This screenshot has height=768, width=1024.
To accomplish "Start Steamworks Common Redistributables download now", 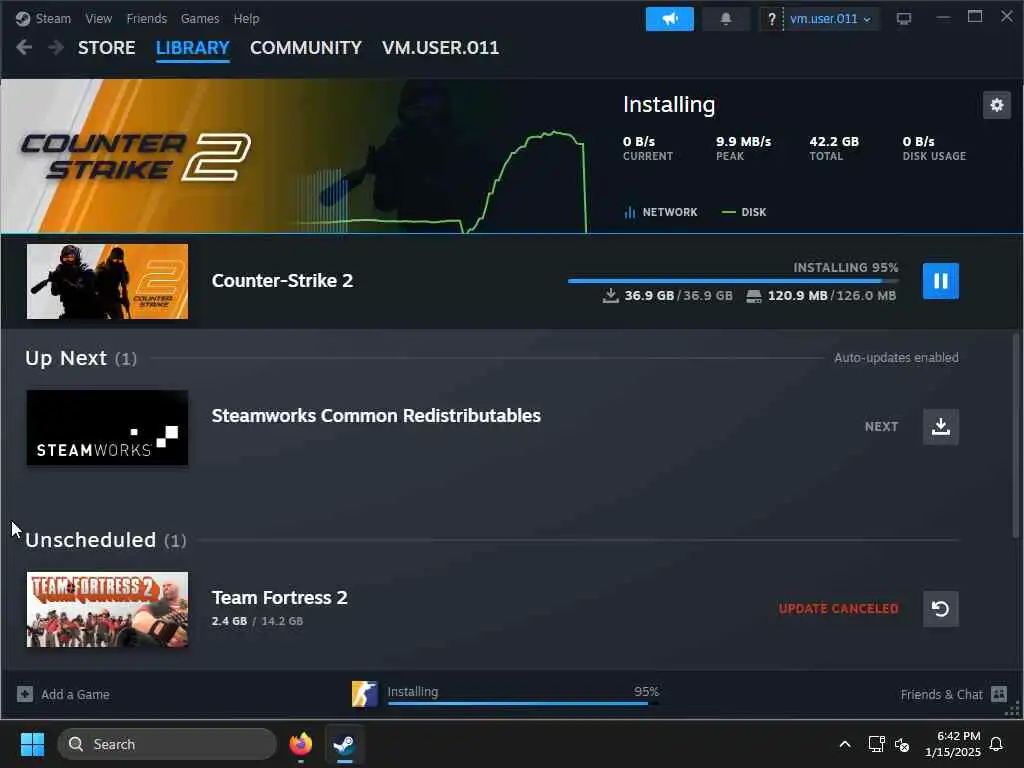I will (940, 426).
